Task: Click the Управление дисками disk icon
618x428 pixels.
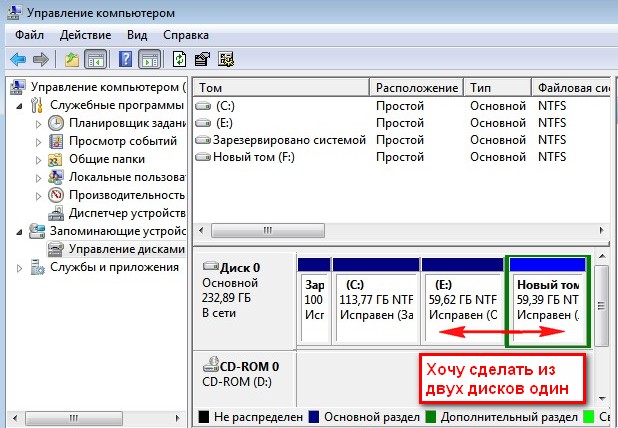Action: [56, 249]
